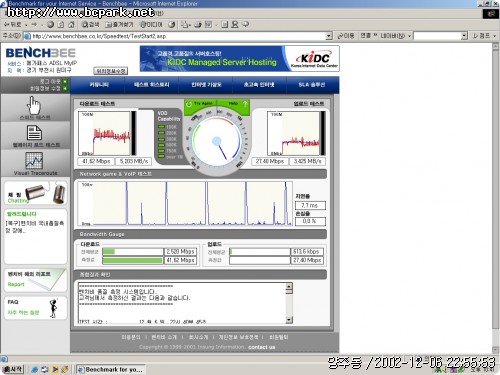Expand the Links (연결) toolbar chevron
This screenshot has width=500, height=375.
375,35
